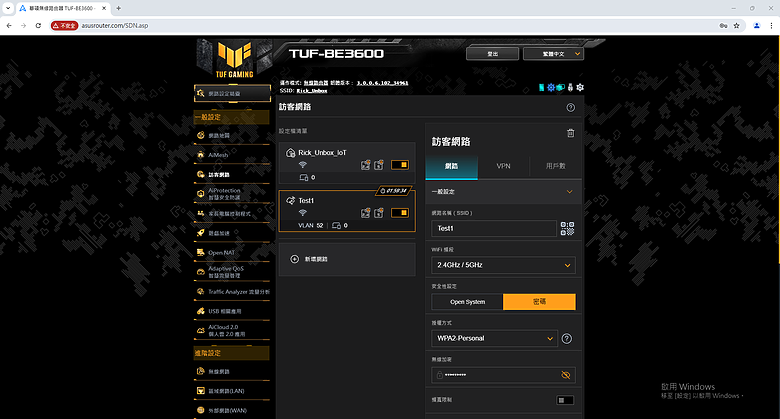Click the Rick_Unbox SSID link
780x419 pixels.
(312, 91)
